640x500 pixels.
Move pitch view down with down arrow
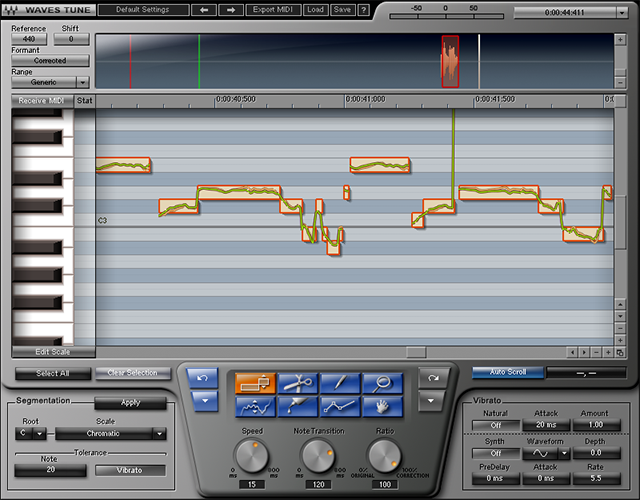(x=620, y=316)
